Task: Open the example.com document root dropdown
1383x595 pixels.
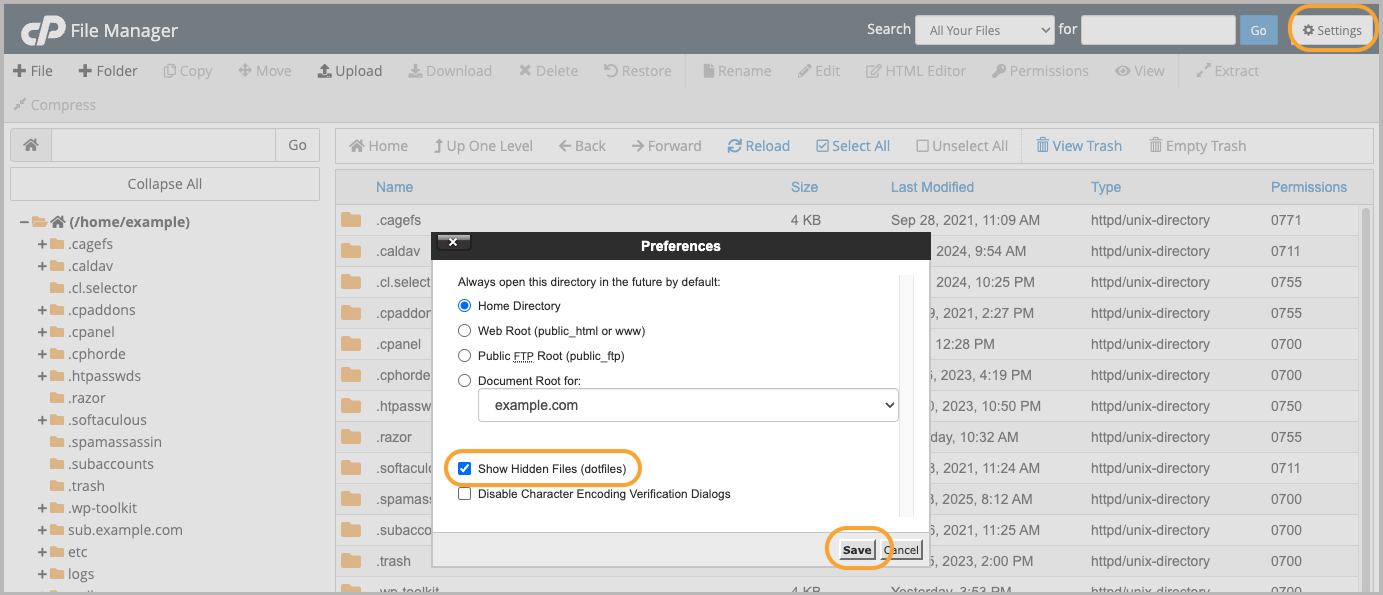Action: coord(688,406)
